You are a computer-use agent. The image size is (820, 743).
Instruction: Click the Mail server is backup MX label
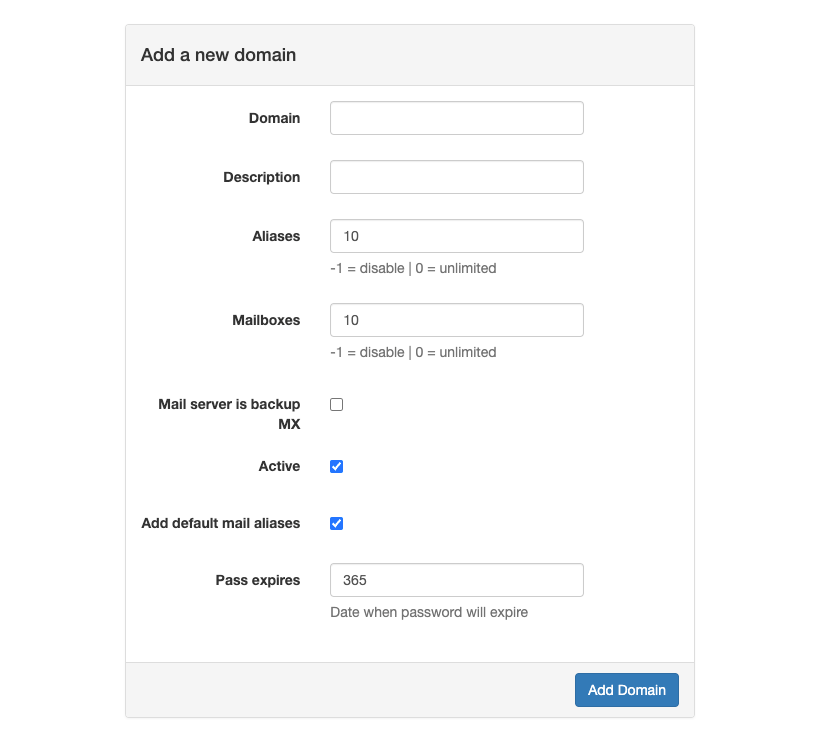pos(228,414)
